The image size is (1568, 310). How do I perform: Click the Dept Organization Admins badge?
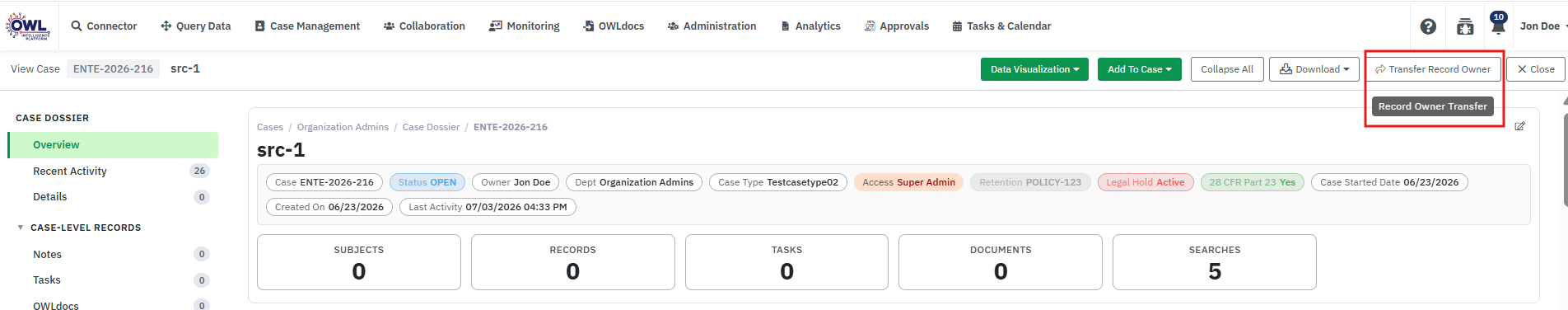coord(634,182)
